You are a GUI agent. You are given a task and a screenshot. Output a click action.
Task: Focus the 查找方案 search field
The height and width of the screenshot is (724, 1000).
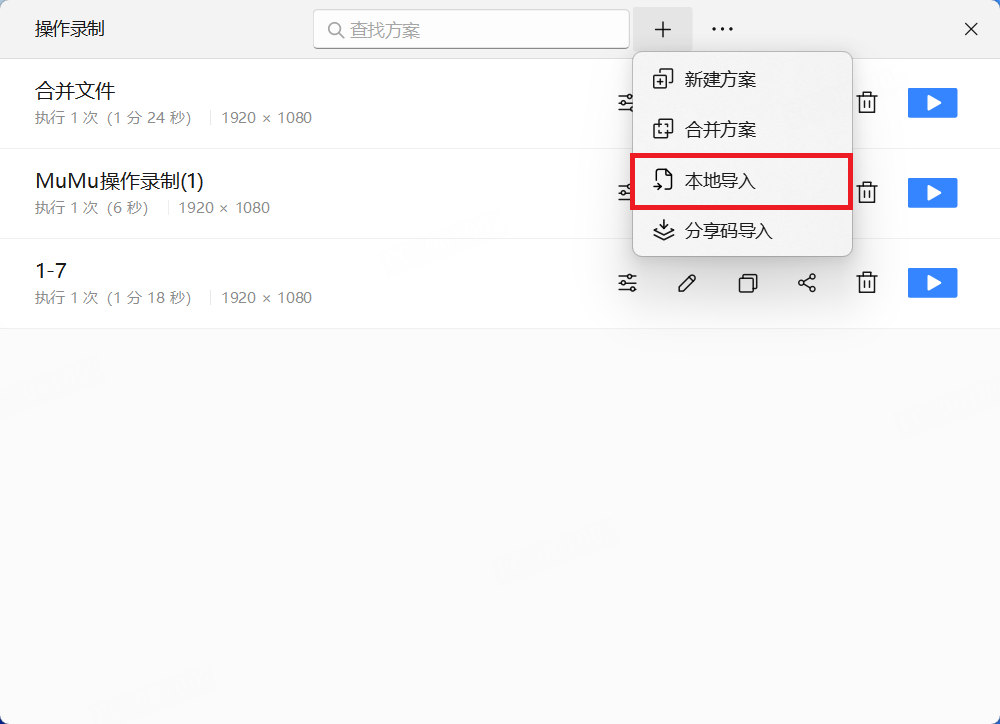pyautogui.click(x=471, y=29)
